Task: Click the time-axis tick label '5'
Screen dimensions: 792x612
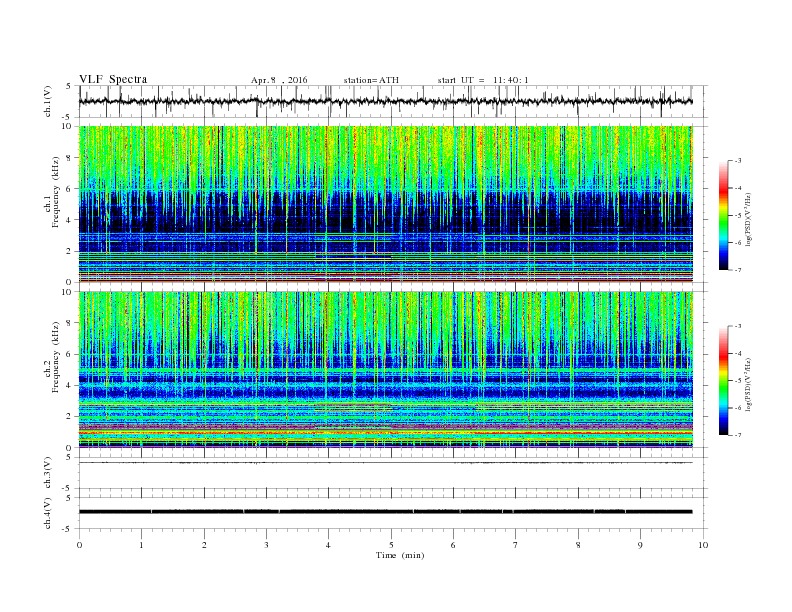Action: tap(391, 545)
